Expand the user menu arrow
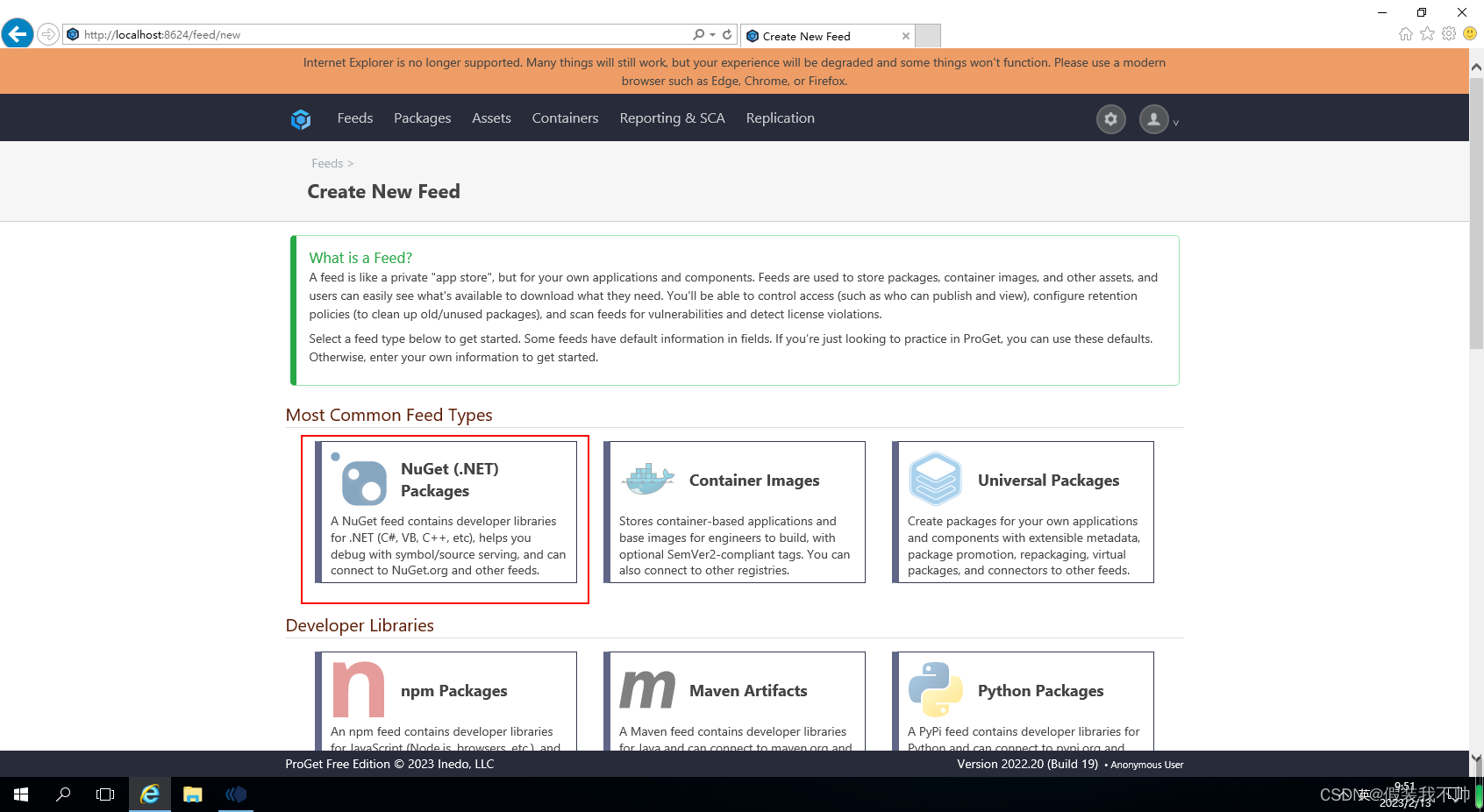The height and width of the screenshot is (812, 1484). pyautogui.click(x=1176, y=123)
